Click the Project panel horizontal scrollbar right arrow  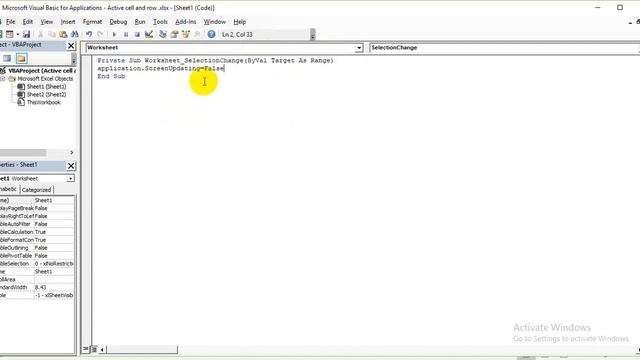(x=72, y=153)
